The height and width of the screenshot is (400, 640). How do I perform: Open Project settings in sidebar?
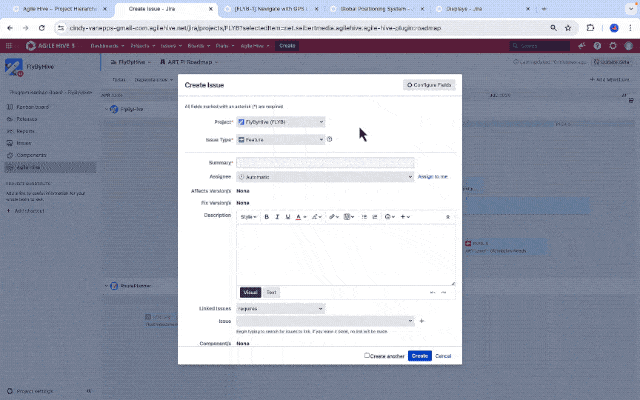coord(35,391)
